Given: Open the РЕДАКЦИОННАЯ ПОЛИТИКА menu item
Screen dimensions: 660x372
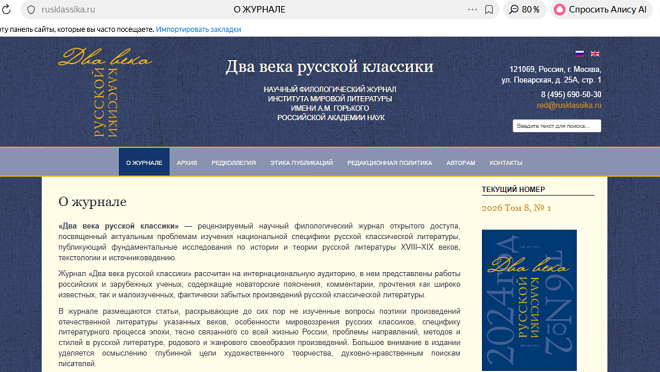Looking at the screenshot, I should (x=389, y=162).
